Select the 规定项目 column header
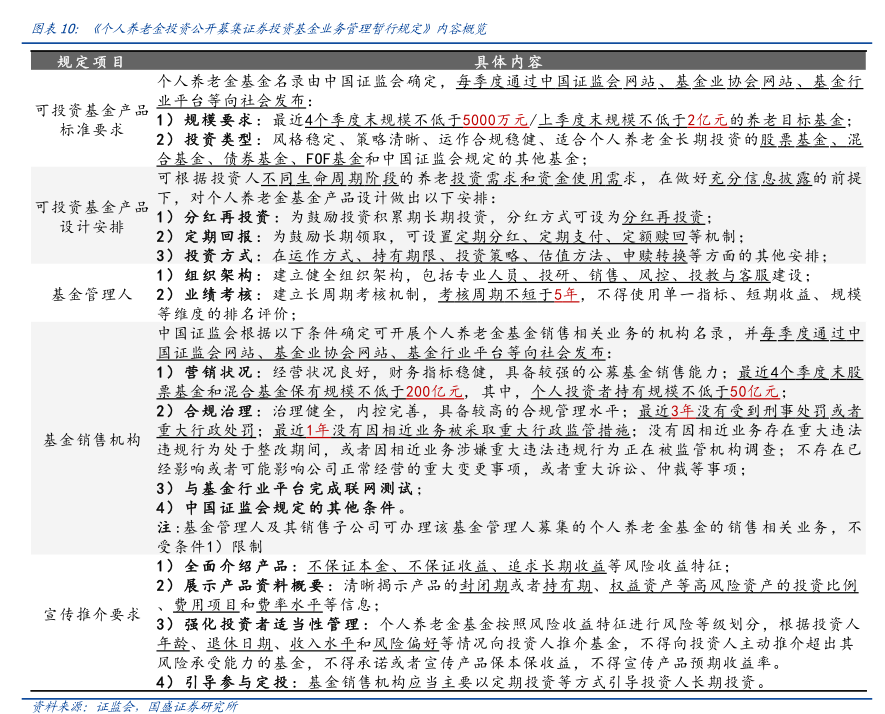The height and width of the screenshot is (714, 885). point(90,62)
